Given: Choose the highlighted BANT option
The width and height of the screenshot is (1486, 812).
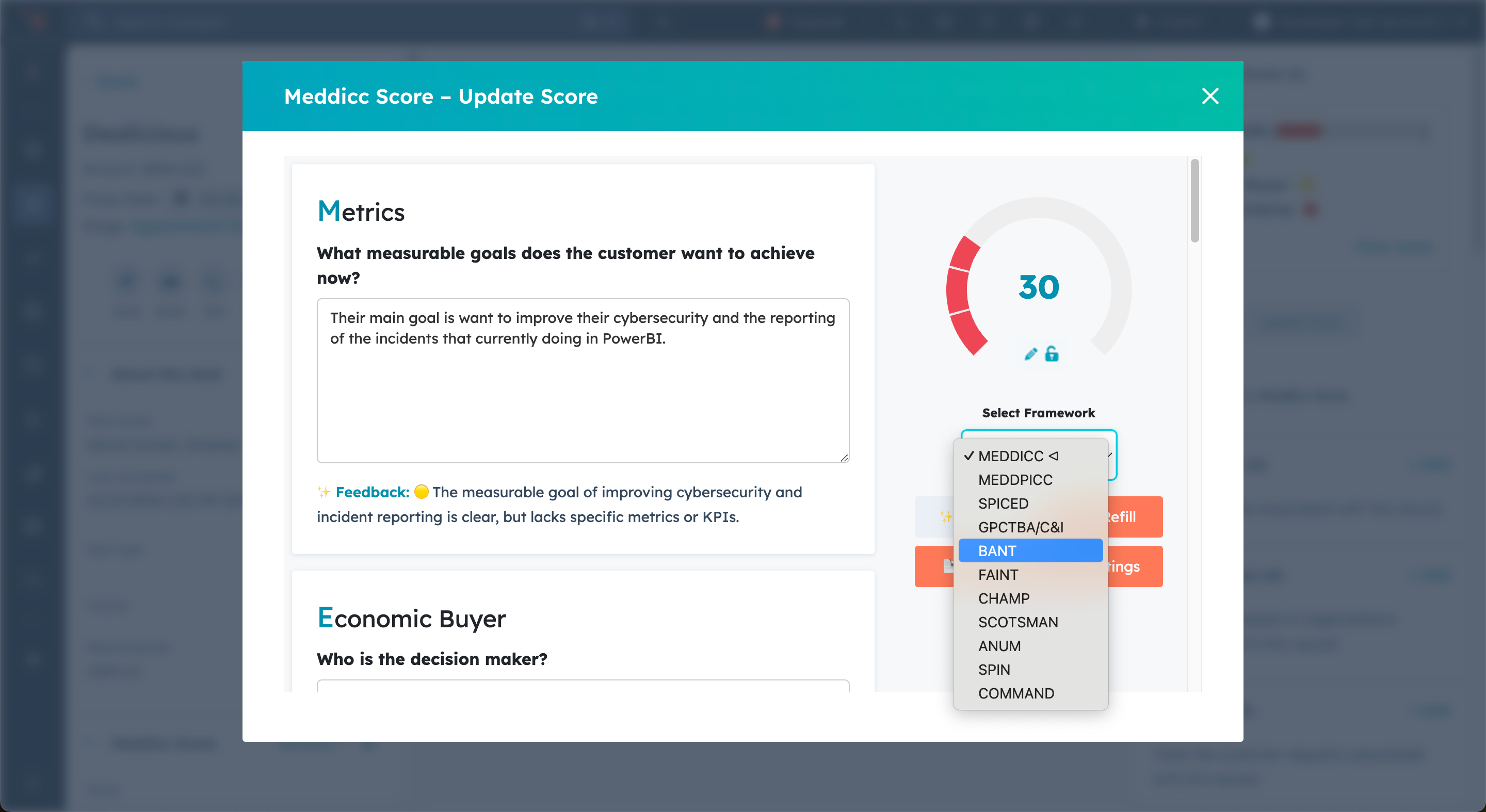Looking at the screenshot, I should point(997,551).
